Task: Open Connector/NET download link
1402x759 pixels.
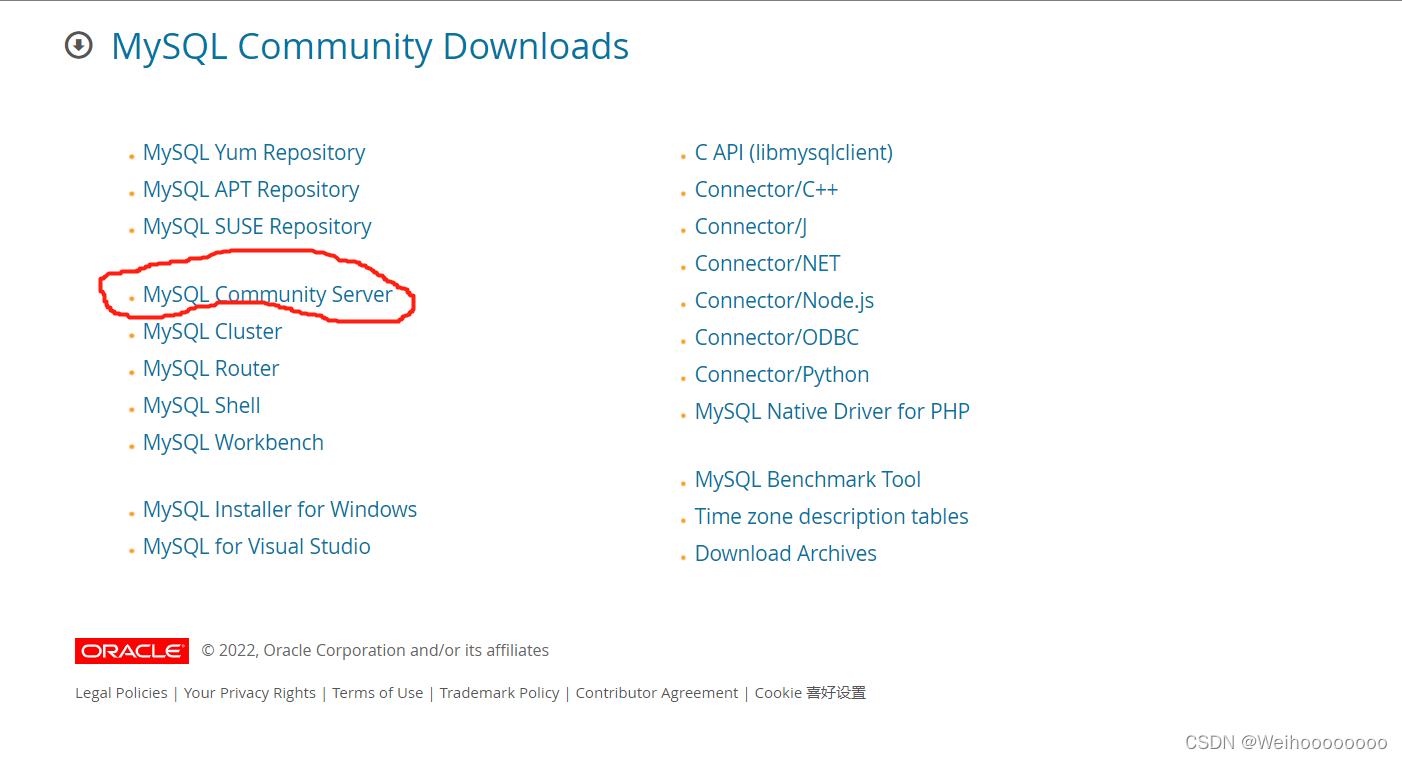Action: pos(768,264)
